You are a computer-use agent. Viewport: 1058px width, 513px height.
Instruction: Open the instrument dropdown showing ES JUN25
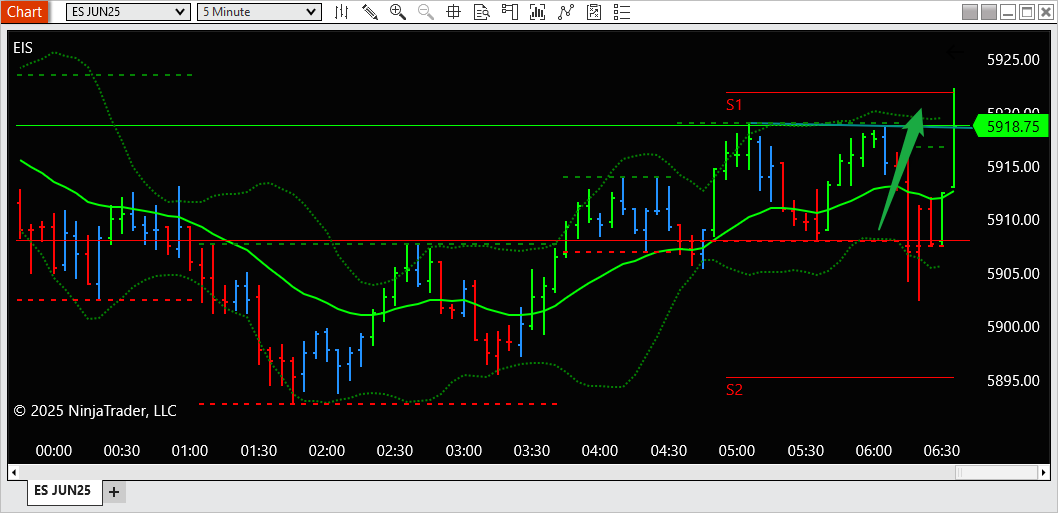tap(128, 11)
